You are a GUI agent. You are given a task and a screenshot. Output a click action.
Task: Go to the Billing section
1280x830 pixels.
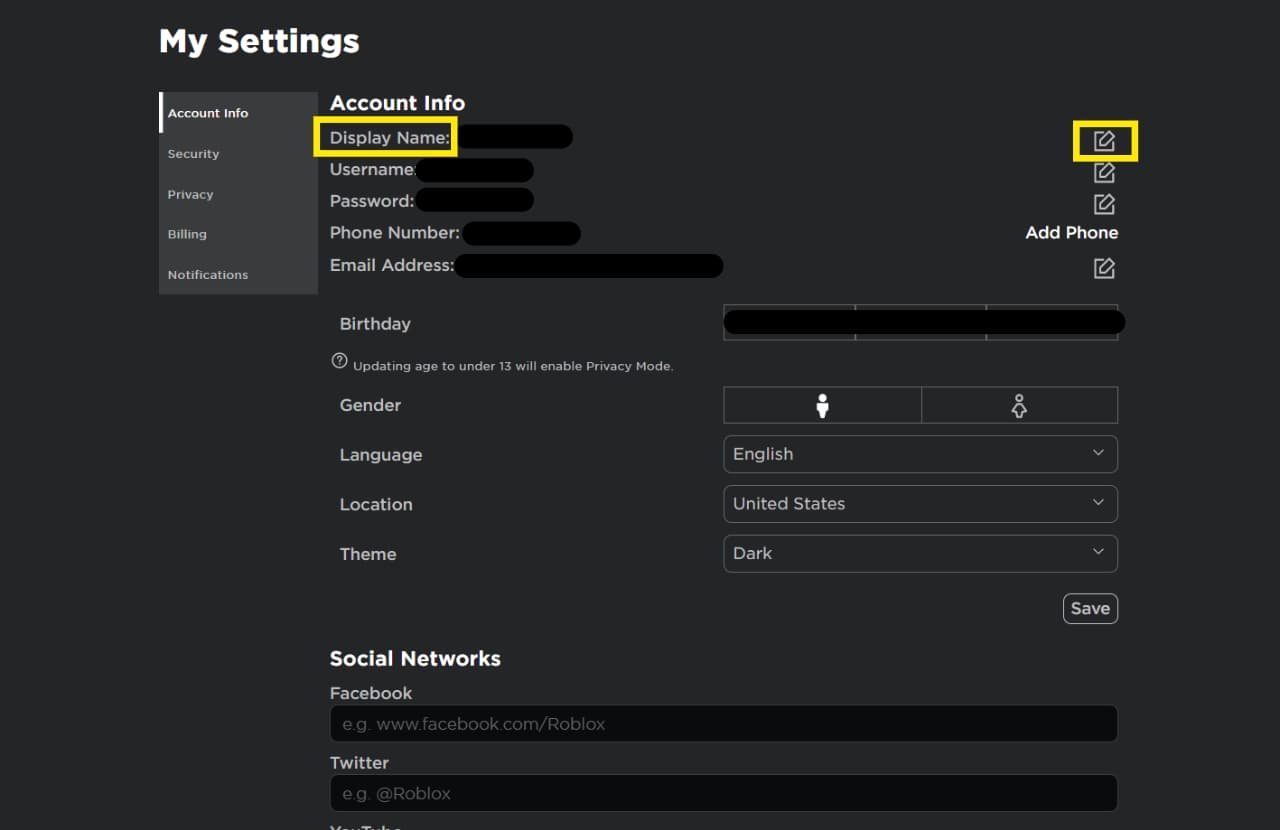(187, 234)
